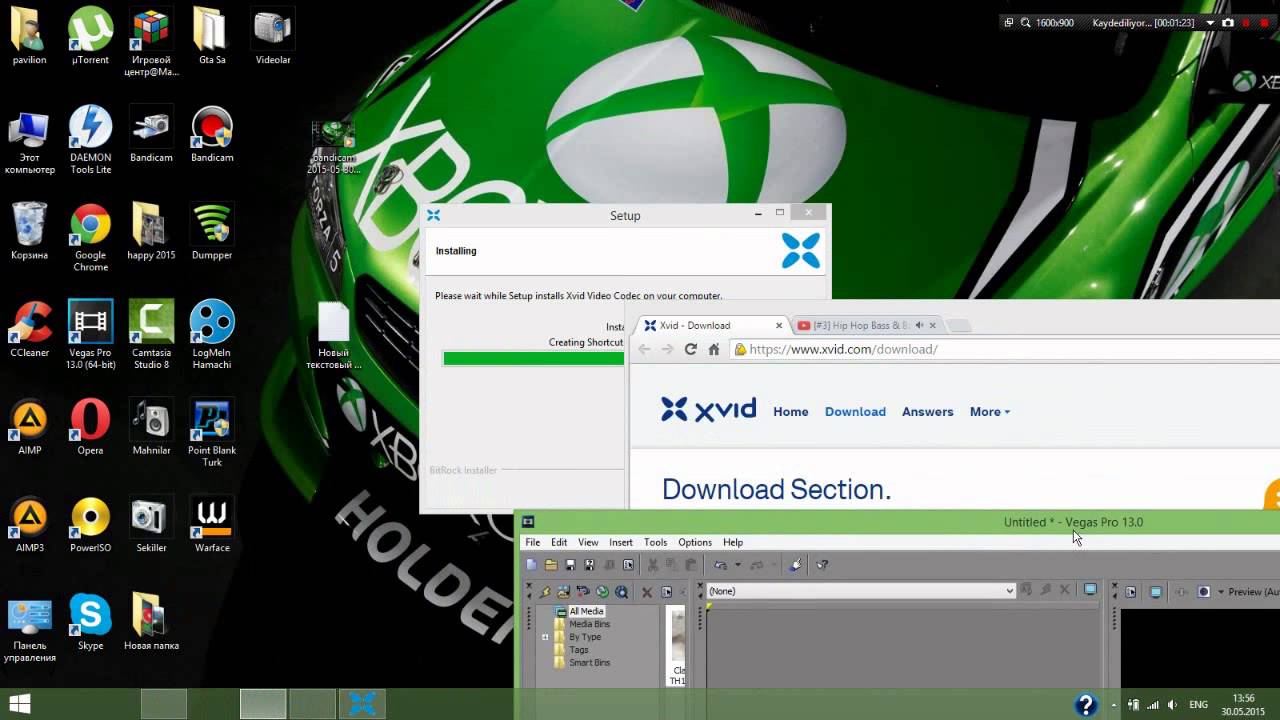Select All Media in the media tree

tap(586, 611)
